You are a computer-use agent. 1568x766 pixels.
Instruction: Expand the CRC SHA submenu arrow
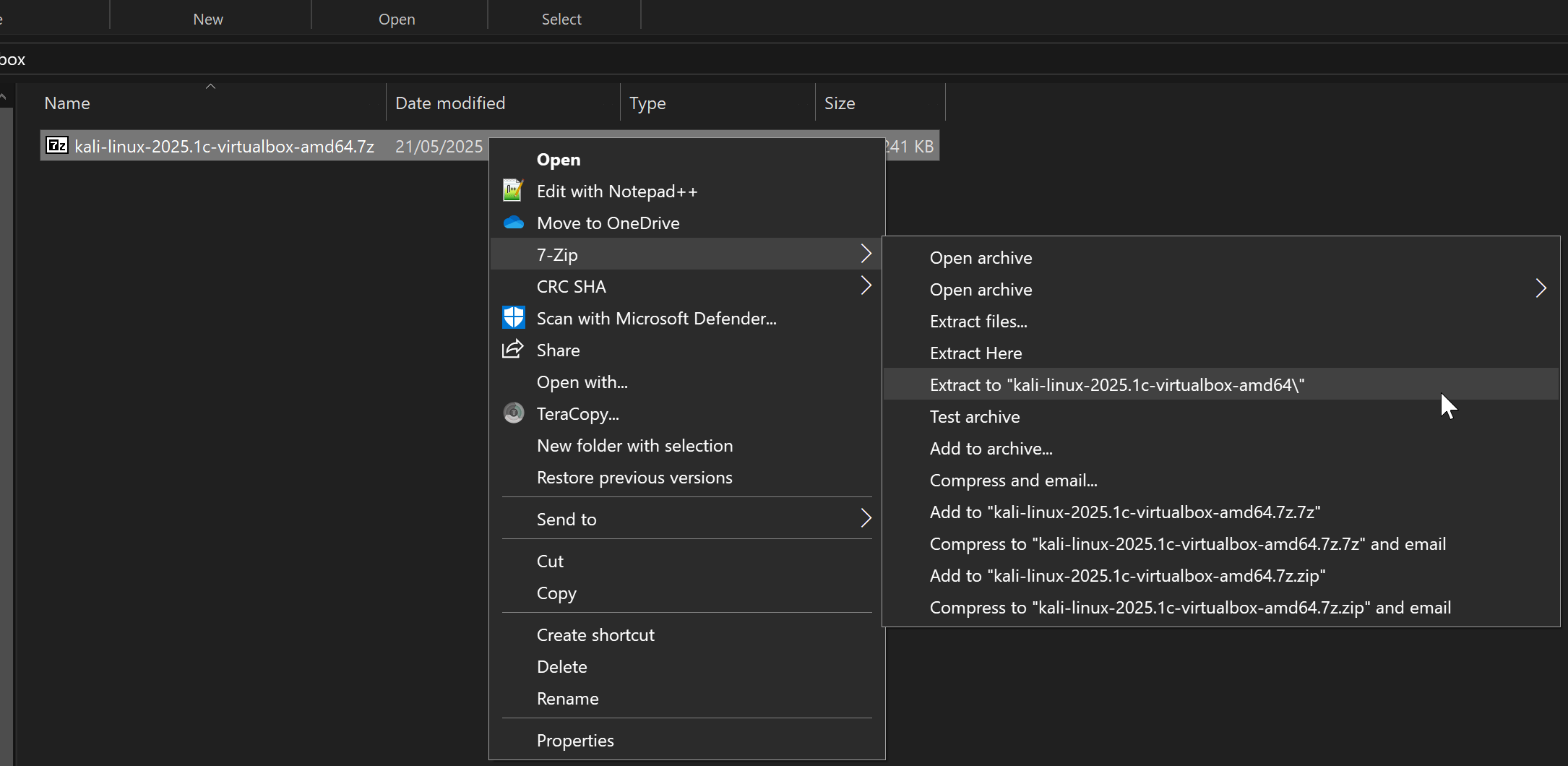point(866,285)
